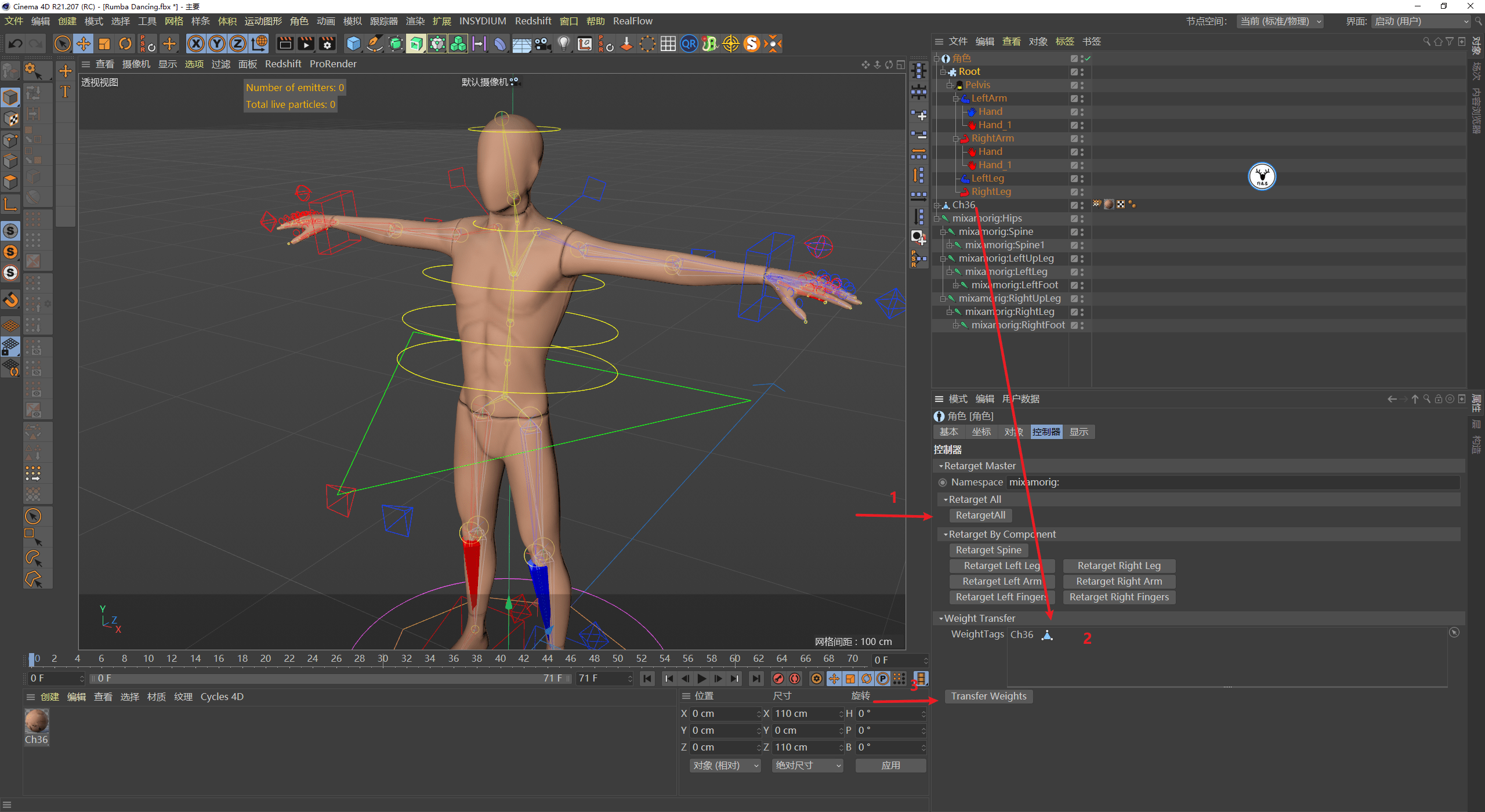Toggle the green enable checkmark on 角色 object
This screenshot has height=812, width=1485.
(x=1089, y=58)
